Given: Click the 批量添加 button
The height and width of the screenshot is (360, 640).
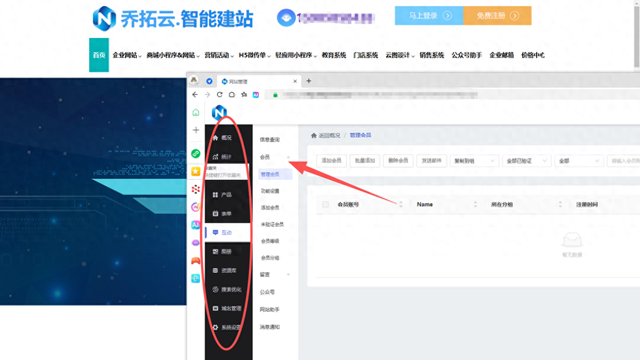Looking at the screenshot, I should pos(365,161).
